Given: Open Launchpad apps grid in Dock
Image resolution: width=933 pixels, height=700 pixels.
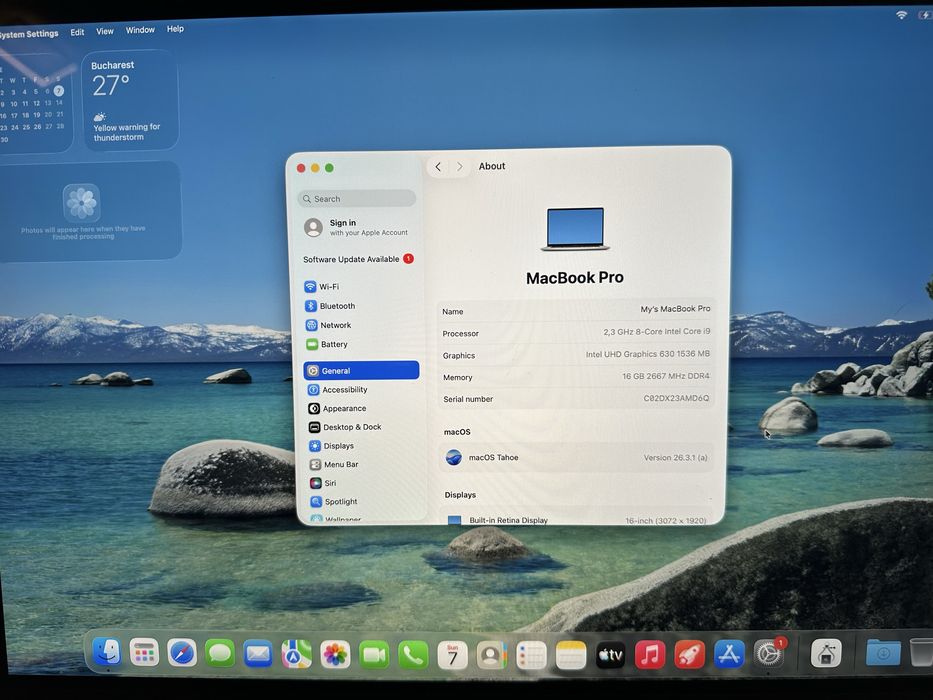Looking at the screenshot, I should point(145,653).
